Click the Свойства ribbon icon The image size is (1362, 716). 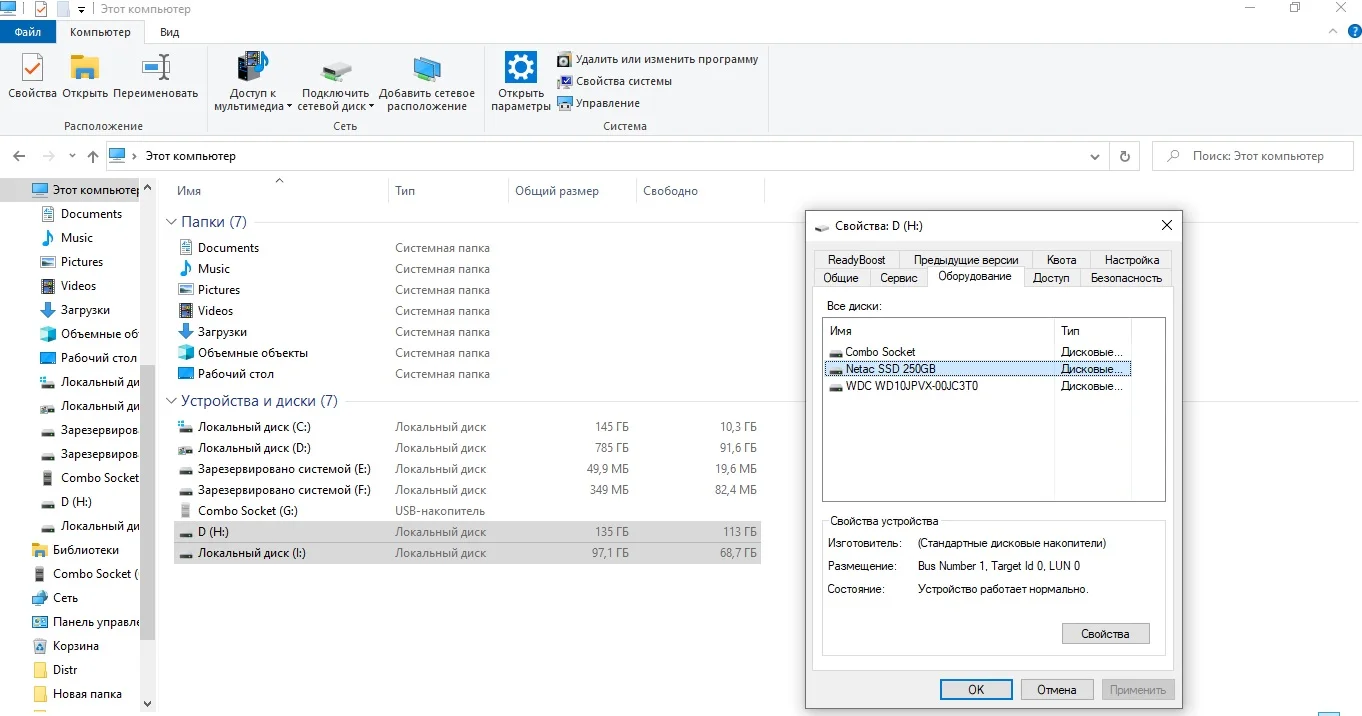click(32, 78)
